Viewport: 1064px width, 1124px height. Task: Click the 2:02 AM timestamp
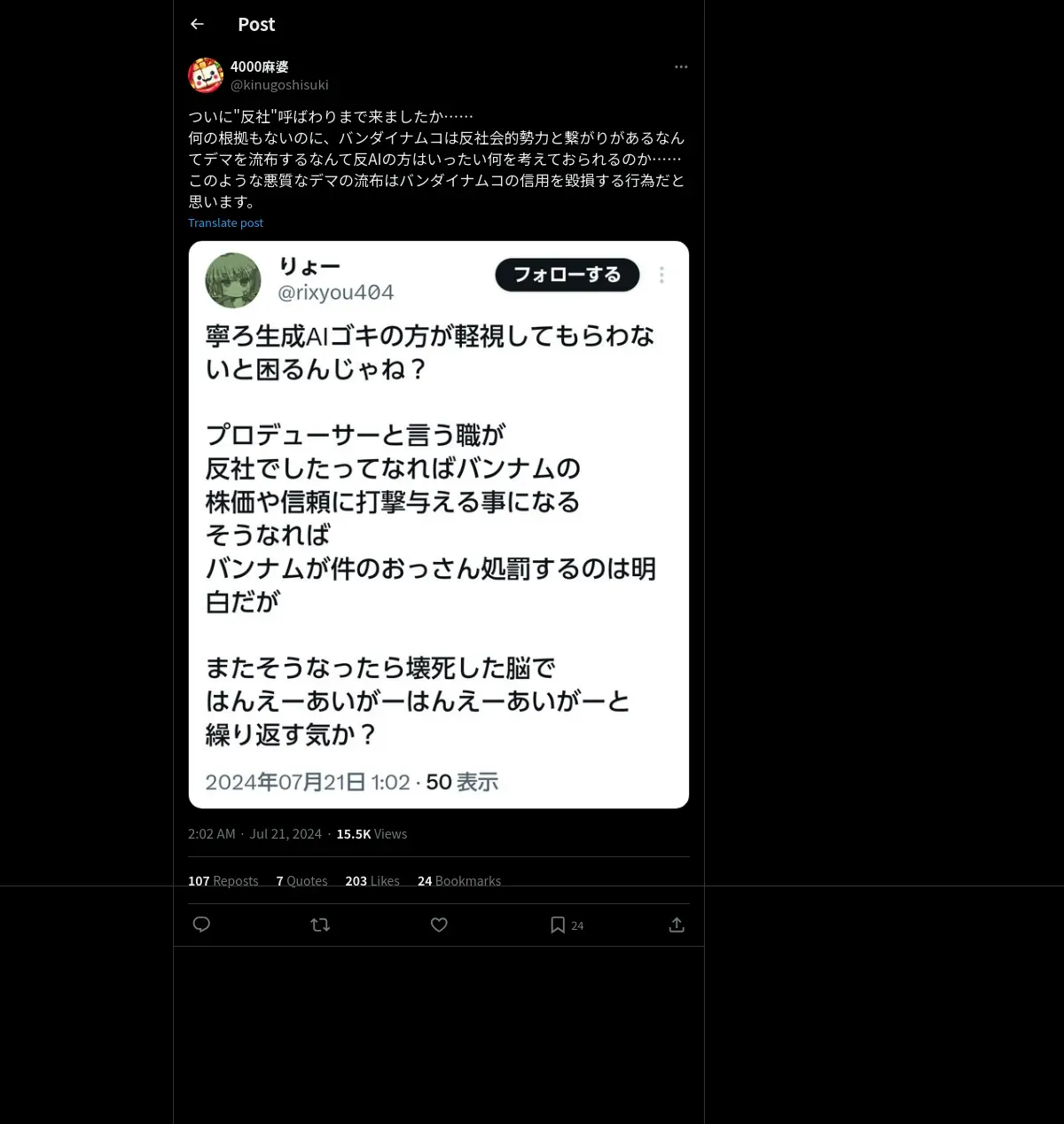tap(211, 833)
